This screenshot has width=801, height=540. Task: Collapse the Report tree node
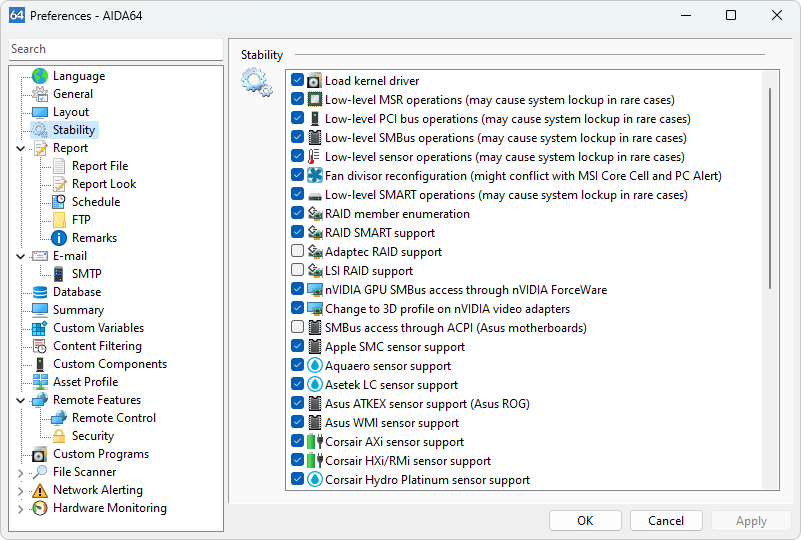point(20,149)
